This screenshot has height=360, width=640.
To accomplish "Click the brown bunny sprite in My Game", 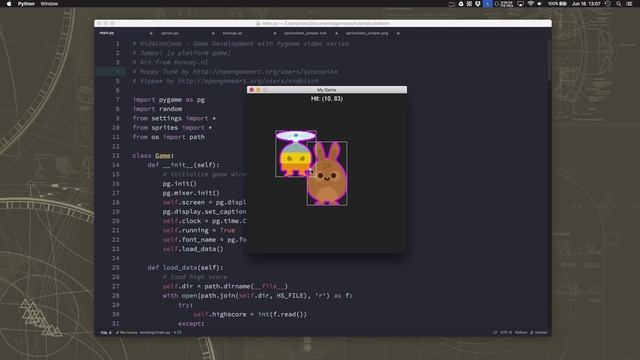I will point(327,173).
